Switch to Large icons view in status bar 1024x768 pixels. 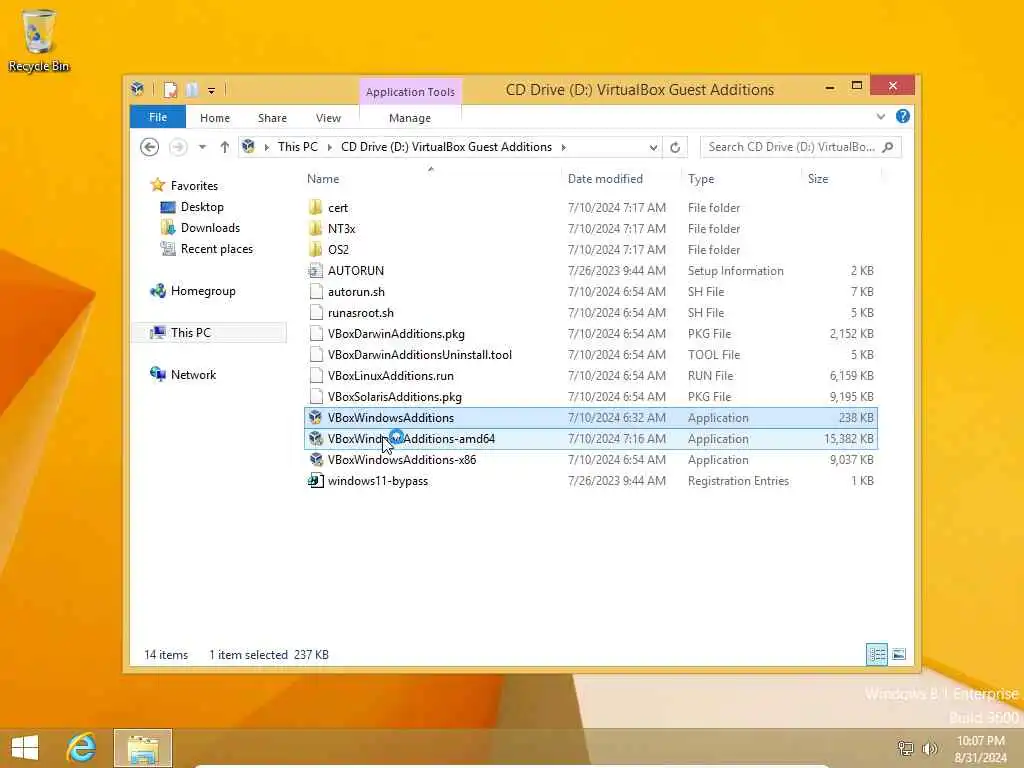point(899,654)
